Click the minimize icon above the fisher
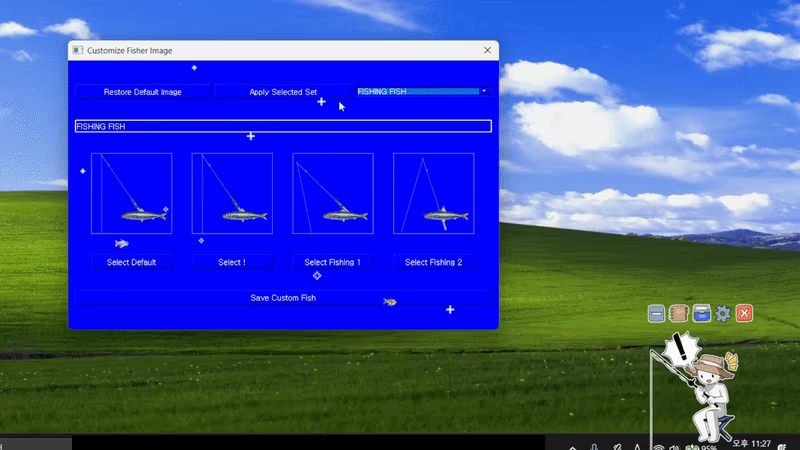Viewport: 800px width, 450px height. click(657, 313)
